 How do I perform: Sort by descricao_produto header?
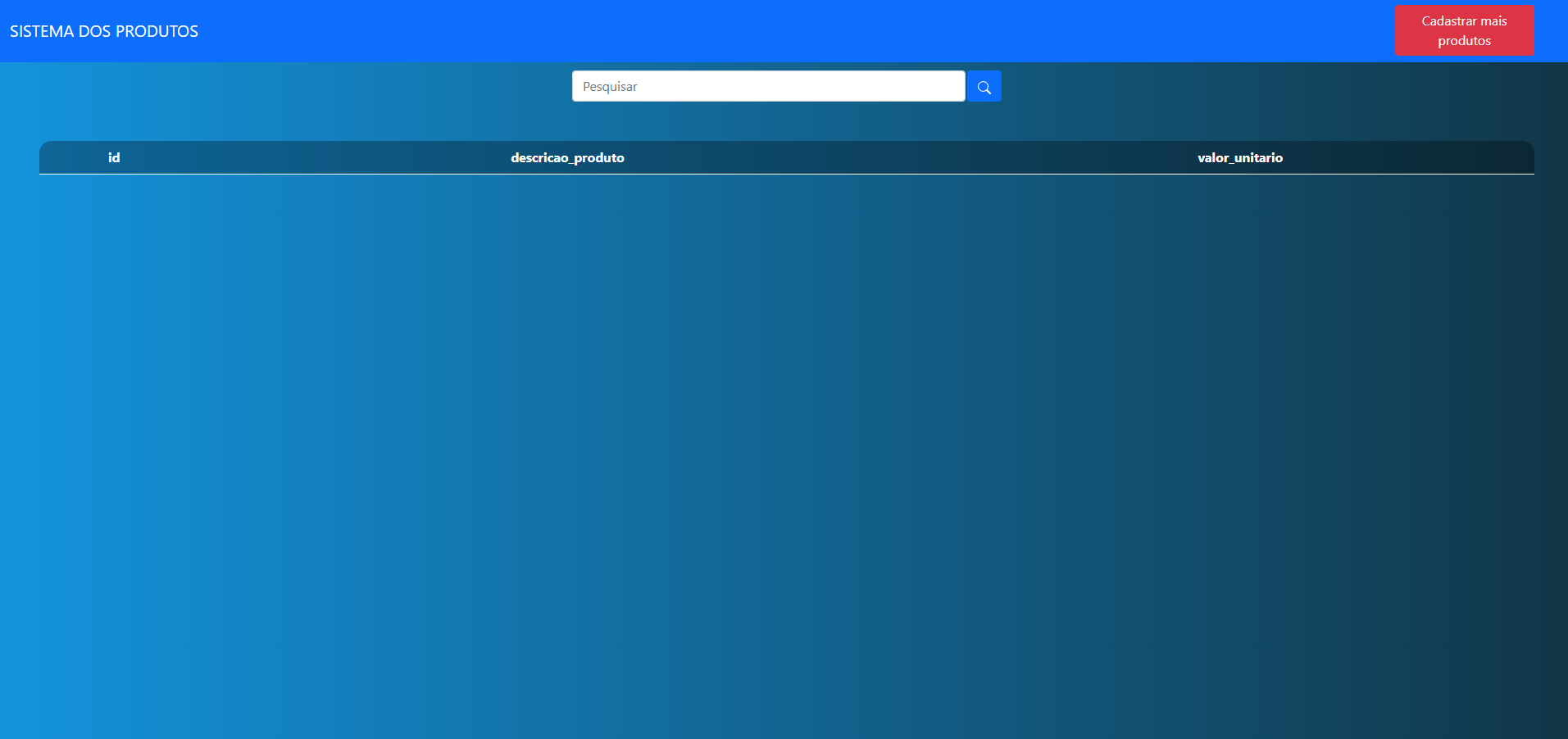click(x=567, y=157)
